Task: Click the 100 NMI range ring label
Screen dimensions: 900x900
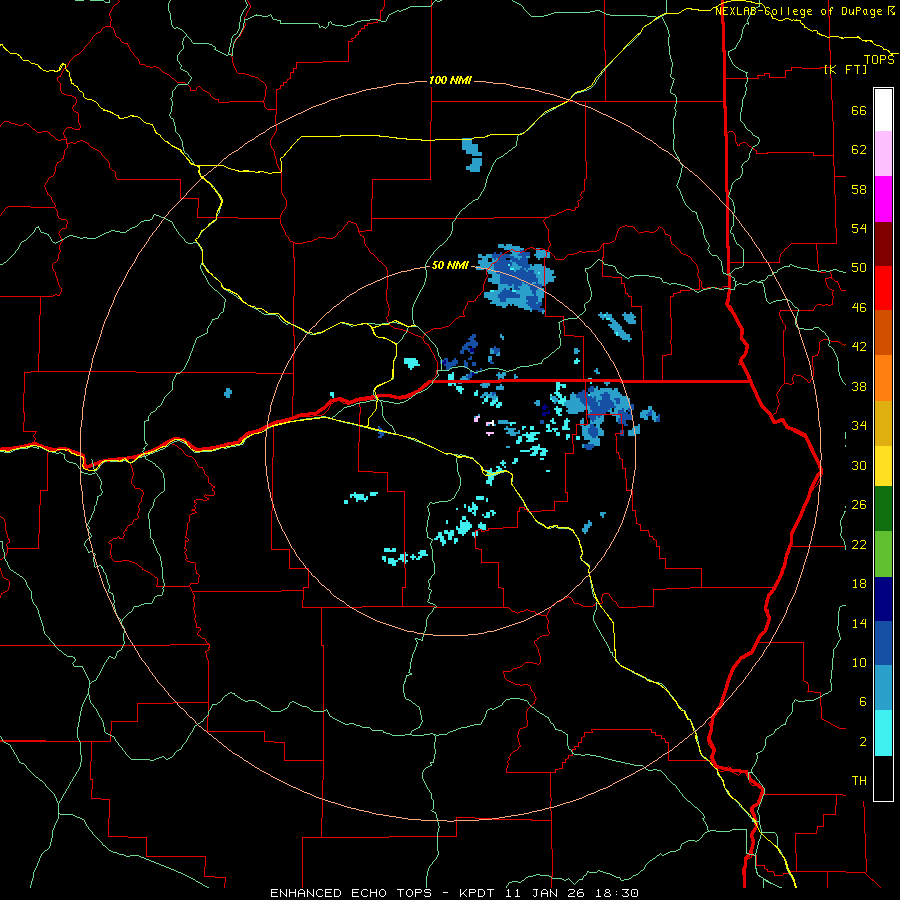Action: pyautogui.click(x=451, y=80)
